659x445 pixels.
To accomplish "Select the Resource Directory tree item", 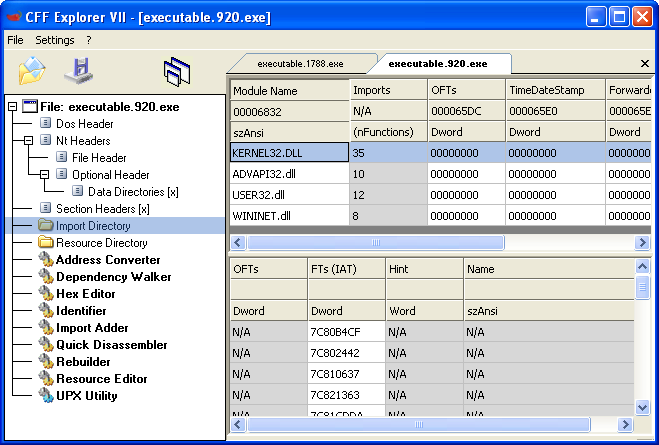I will (101, 243).
